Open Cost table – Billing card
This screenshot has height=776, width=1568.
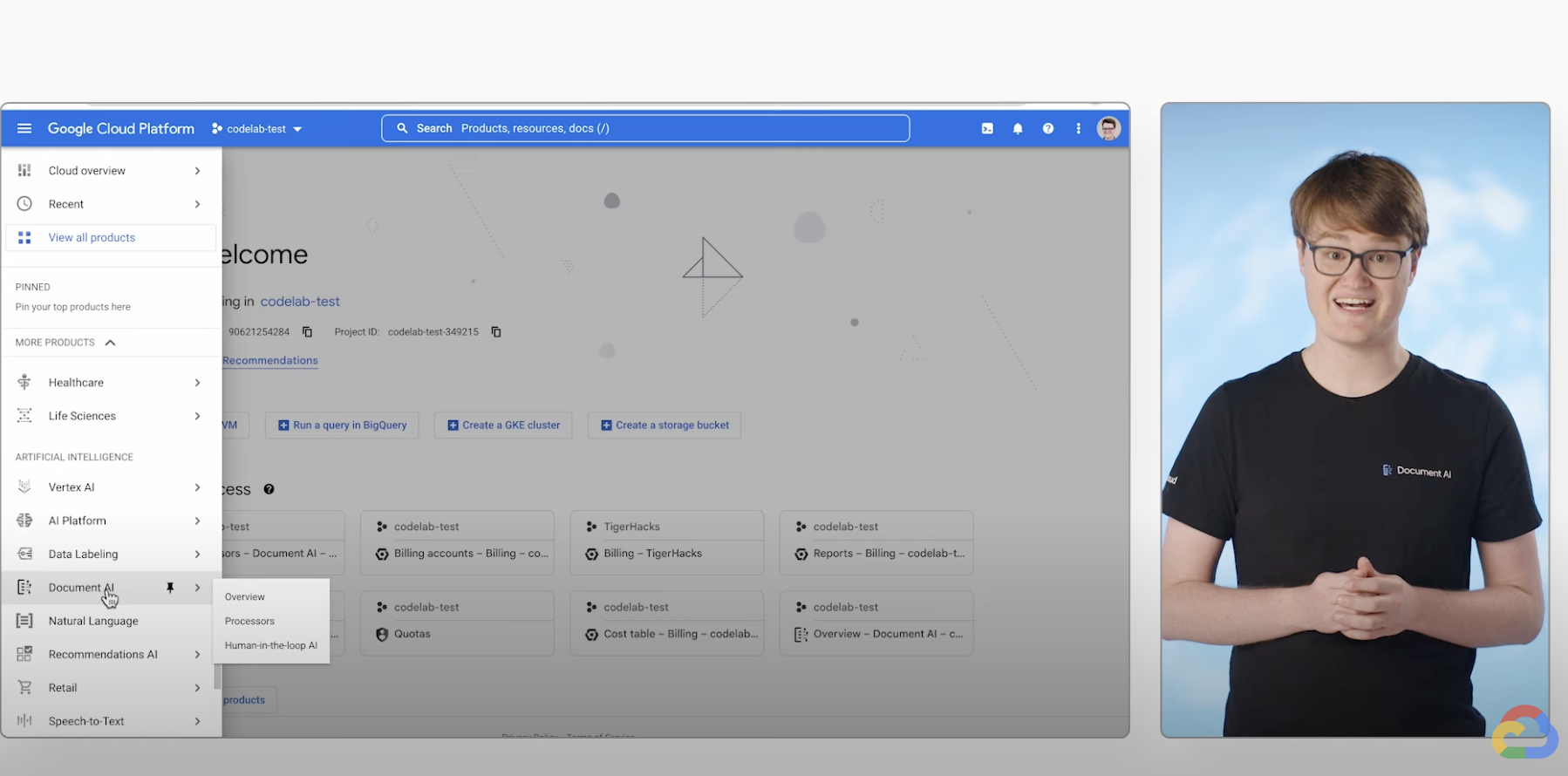coord(666,623)
